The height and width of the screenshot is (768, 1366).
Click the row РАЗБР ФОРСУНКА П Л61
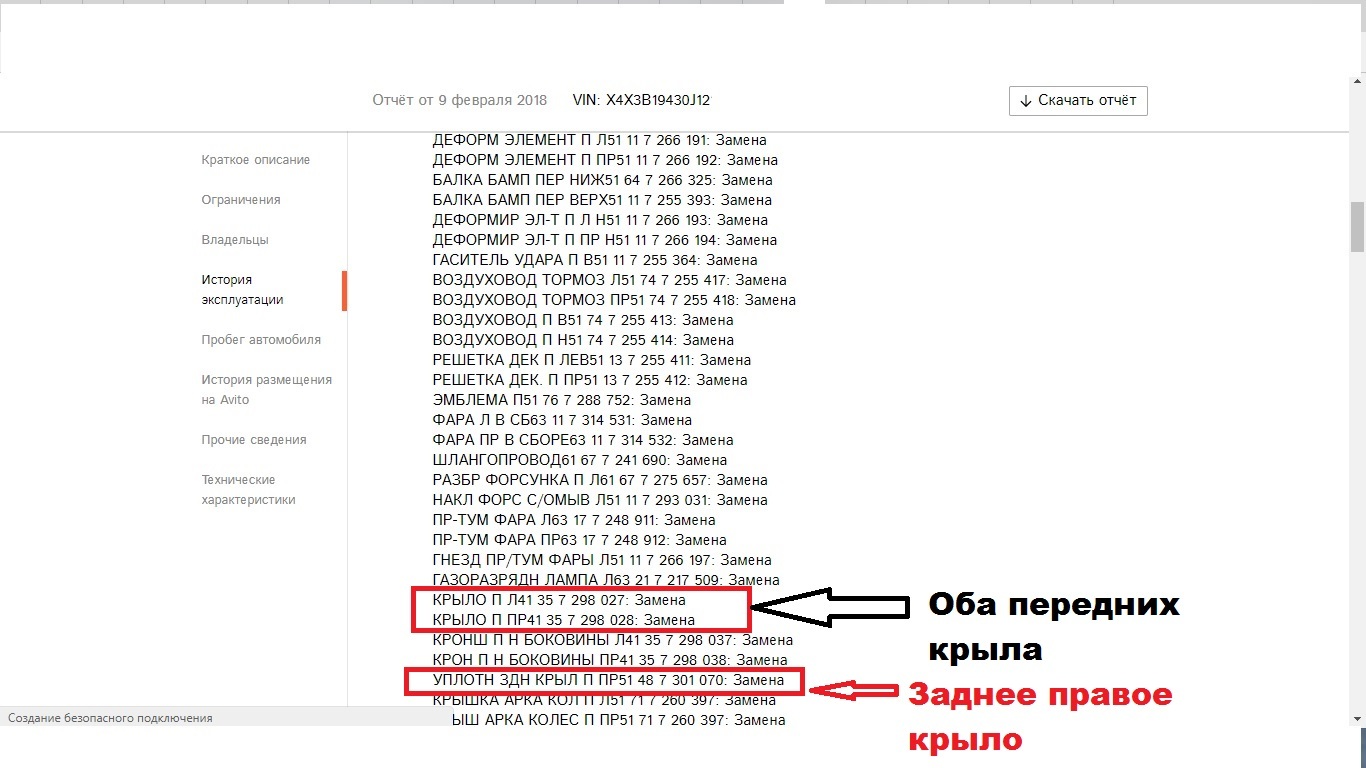pos(600,480)
